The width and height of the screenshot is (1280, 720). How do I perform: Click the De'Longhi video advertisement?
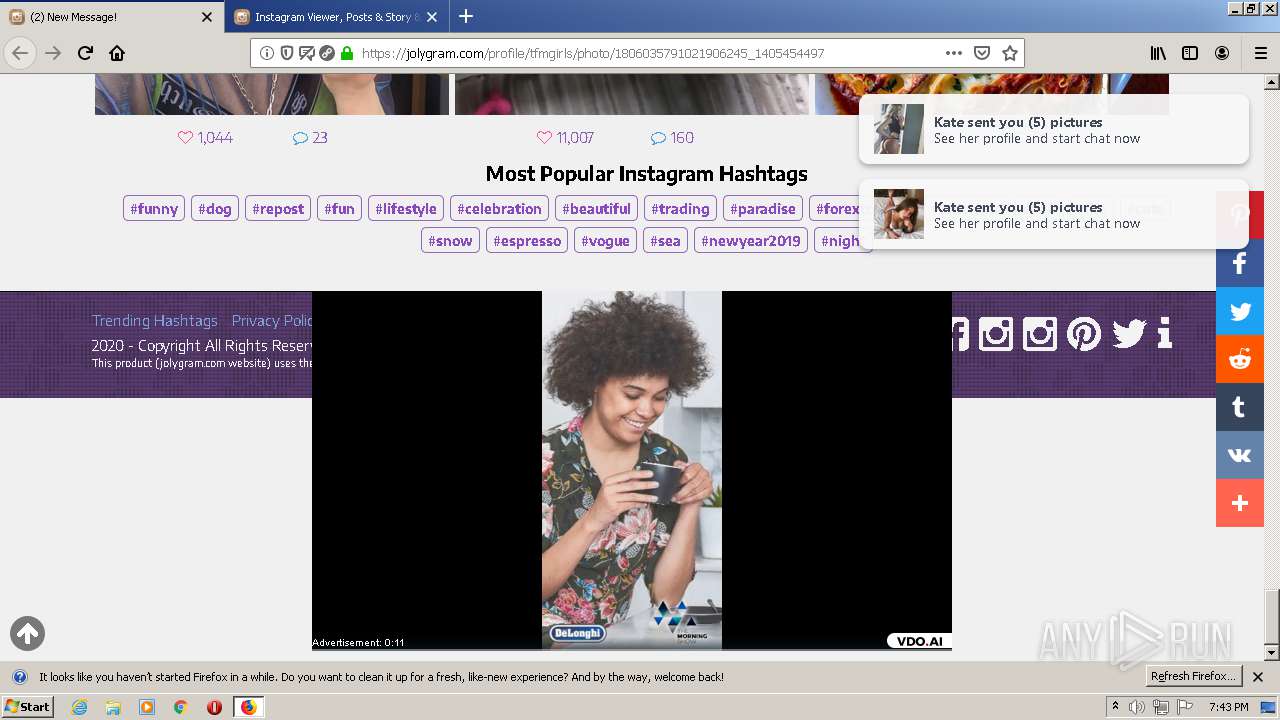(631, 470)
